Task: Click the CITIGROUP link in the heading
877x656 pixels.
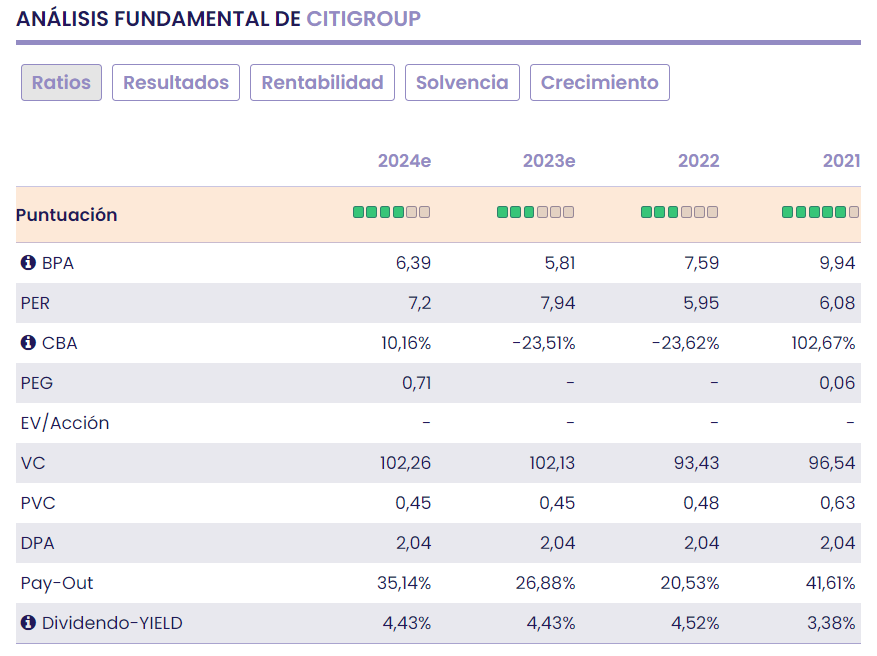Action: [363, 19]
